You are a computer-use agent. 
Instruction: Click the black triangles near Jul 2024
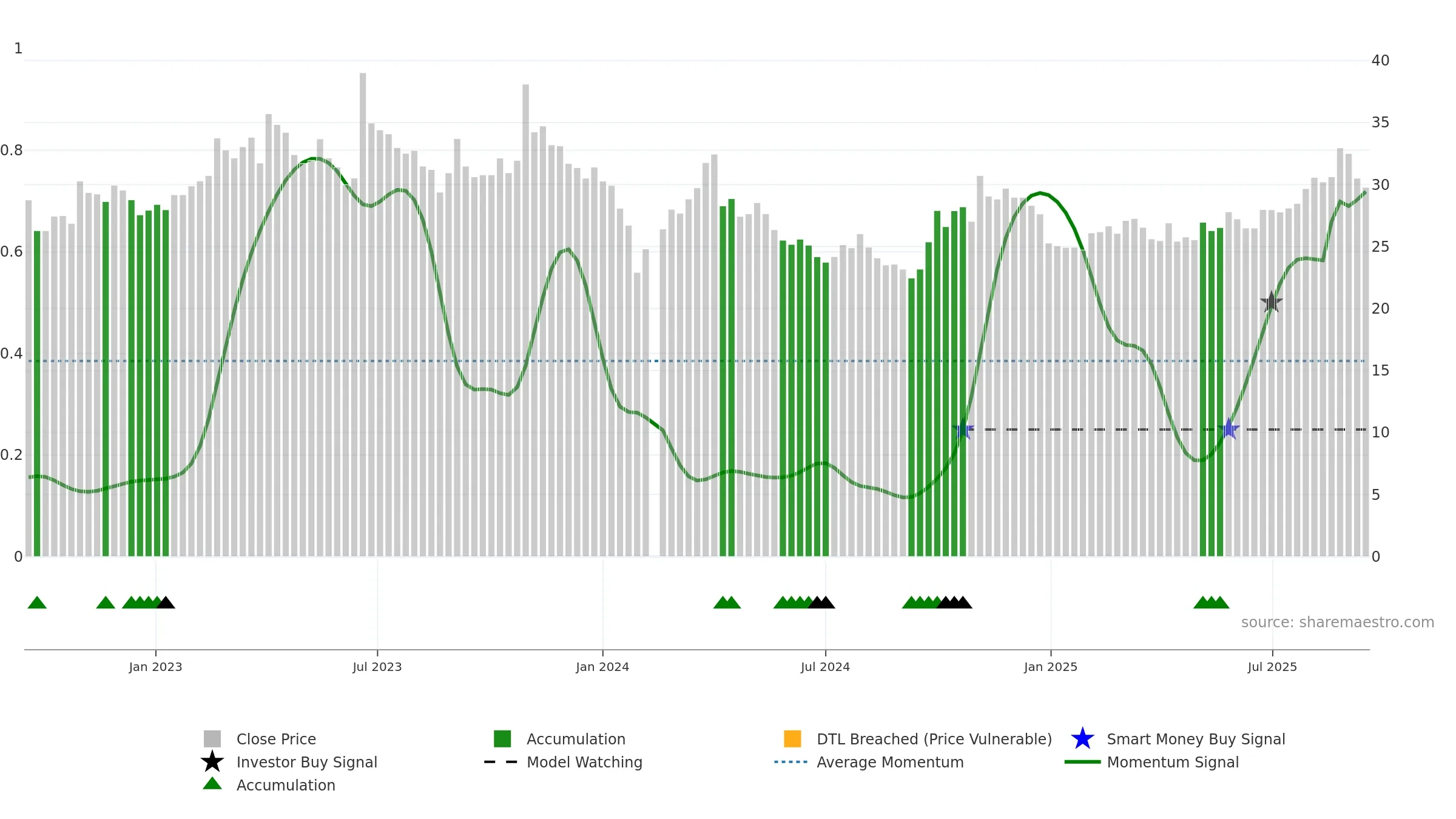click(821, 602)
